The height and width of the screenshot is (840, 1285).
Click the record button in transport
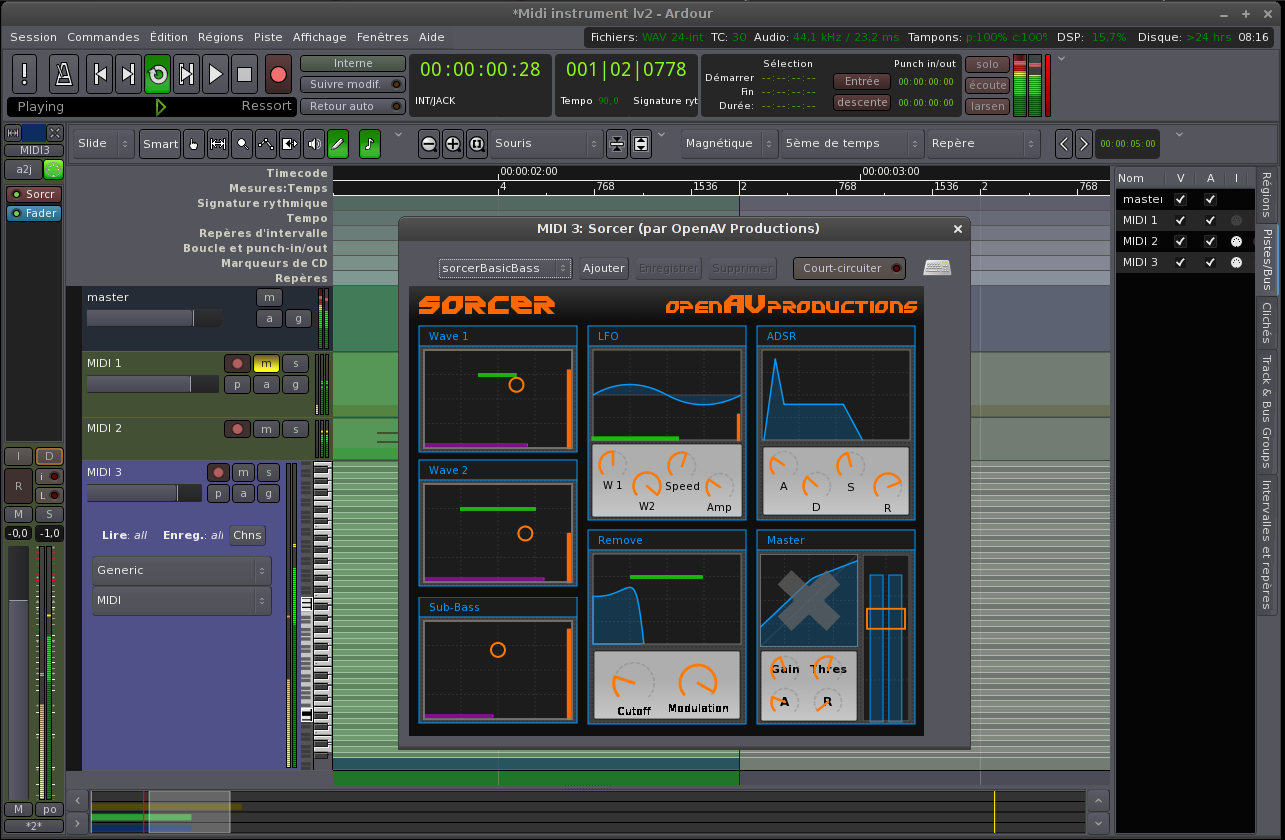[x=278, y=74]
